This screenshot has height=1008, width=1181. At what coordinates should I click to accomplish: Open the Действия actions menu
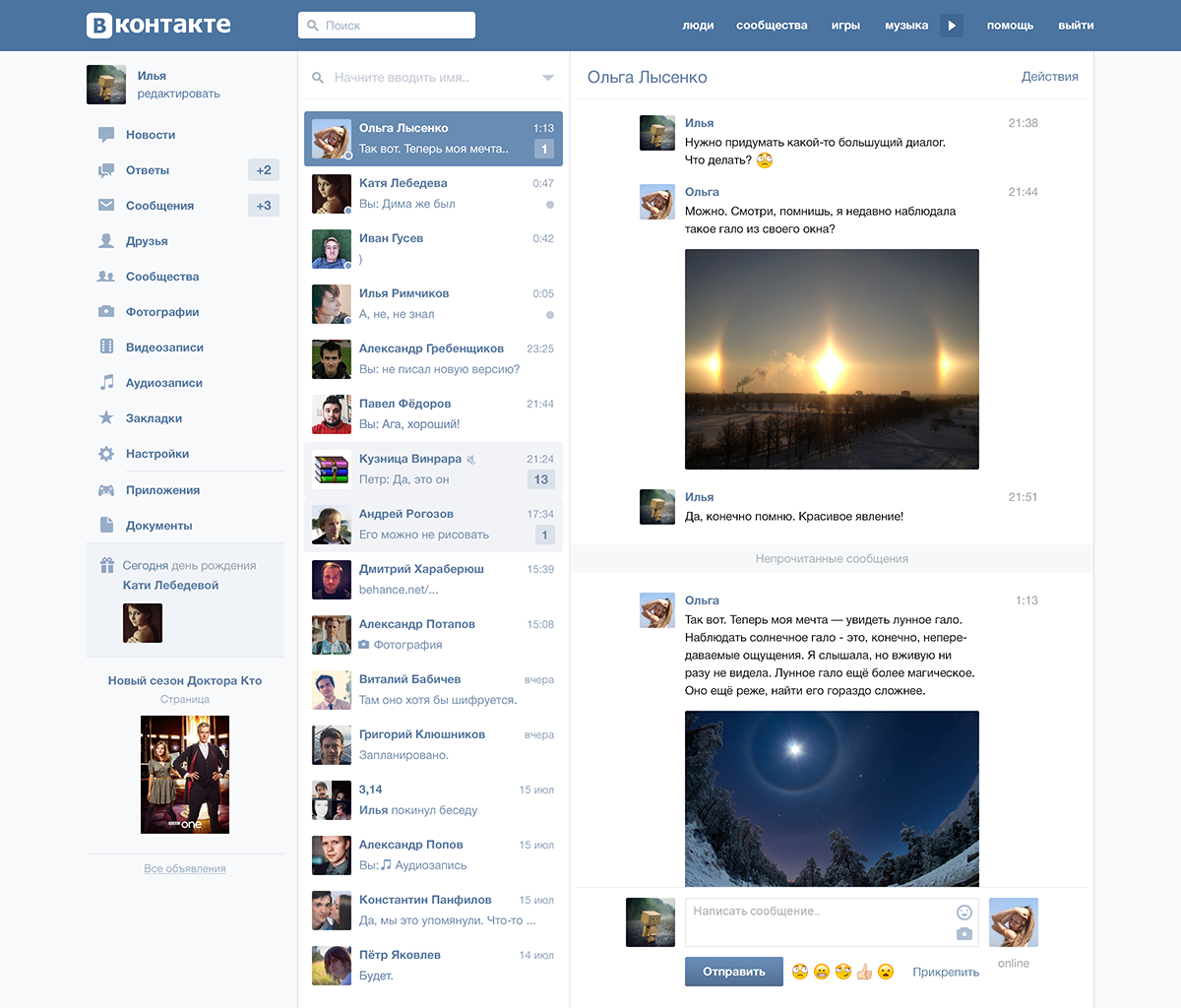pos(1049,77)
